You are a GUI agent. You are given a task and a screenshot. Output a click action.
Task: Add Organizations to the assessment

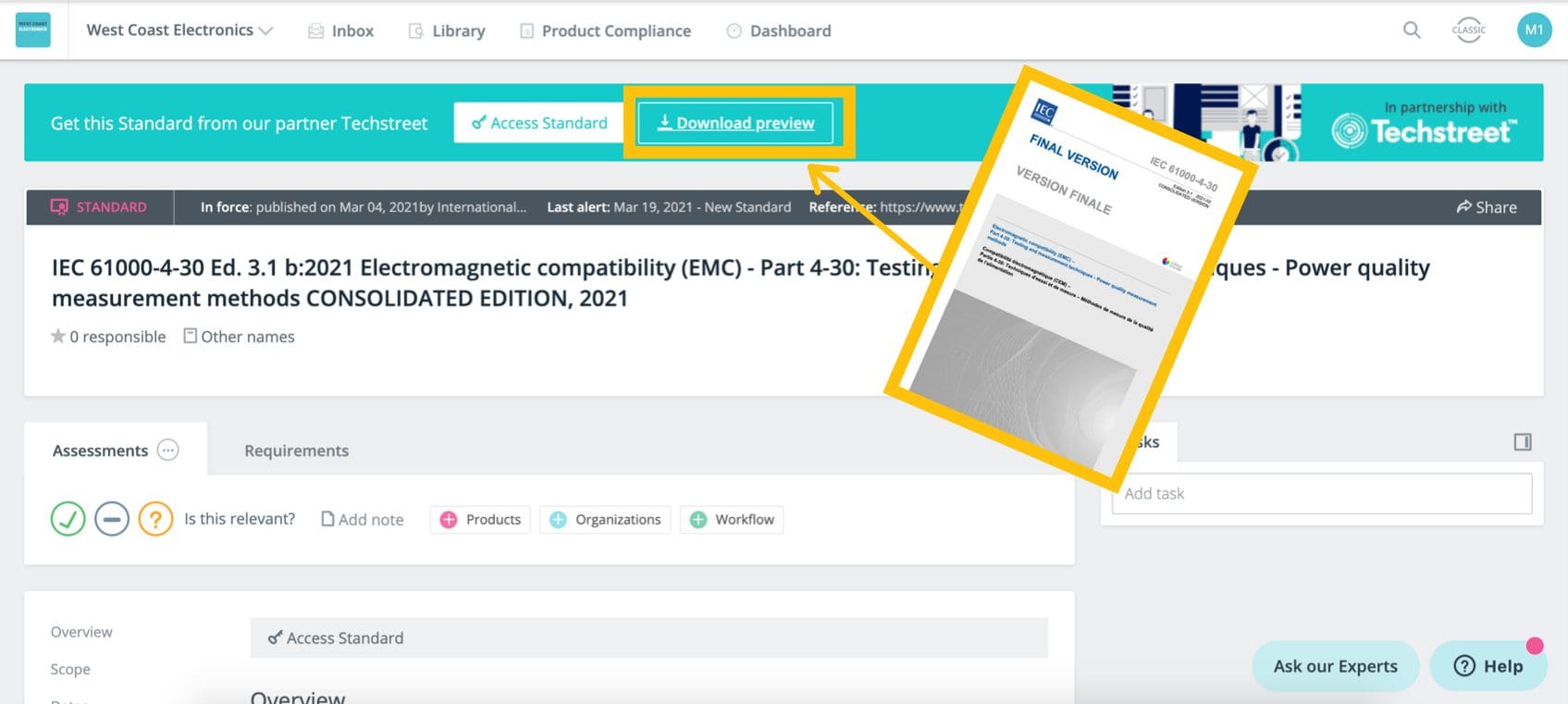coord(606,520)
